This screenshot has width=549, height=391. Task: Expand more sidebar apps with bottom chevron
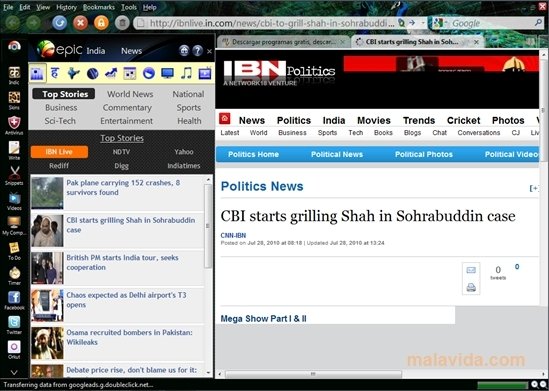pyautogui.click(x=14, y=372)
